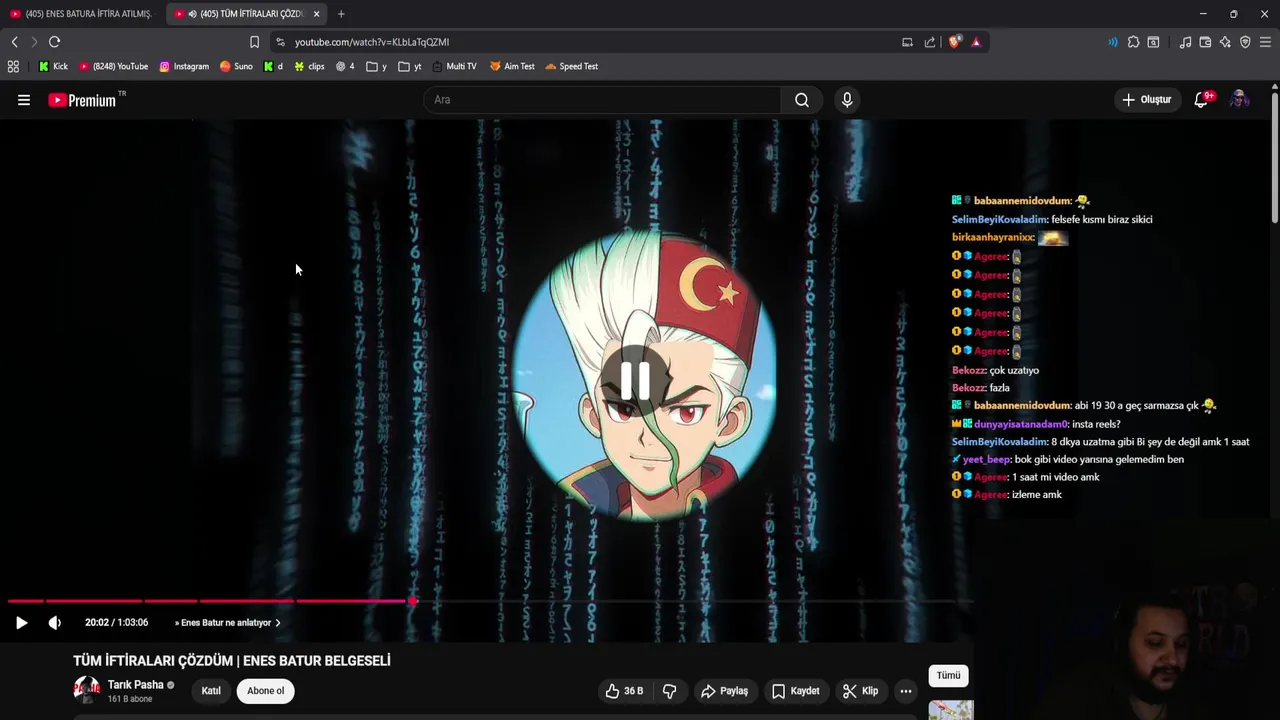
Task: Click the recommended video thumbnail below Tümü
Action: tap(951, 710)
